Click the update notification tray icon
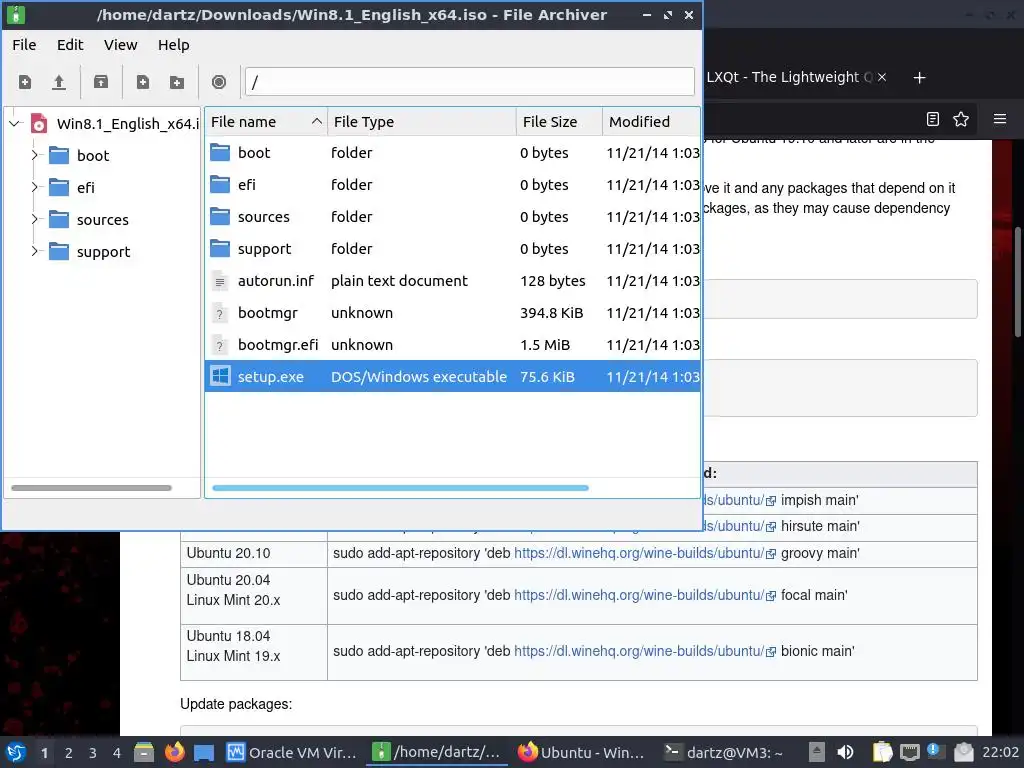The width and height of the screenshot is (1024, 768). [x=934, y=751]
